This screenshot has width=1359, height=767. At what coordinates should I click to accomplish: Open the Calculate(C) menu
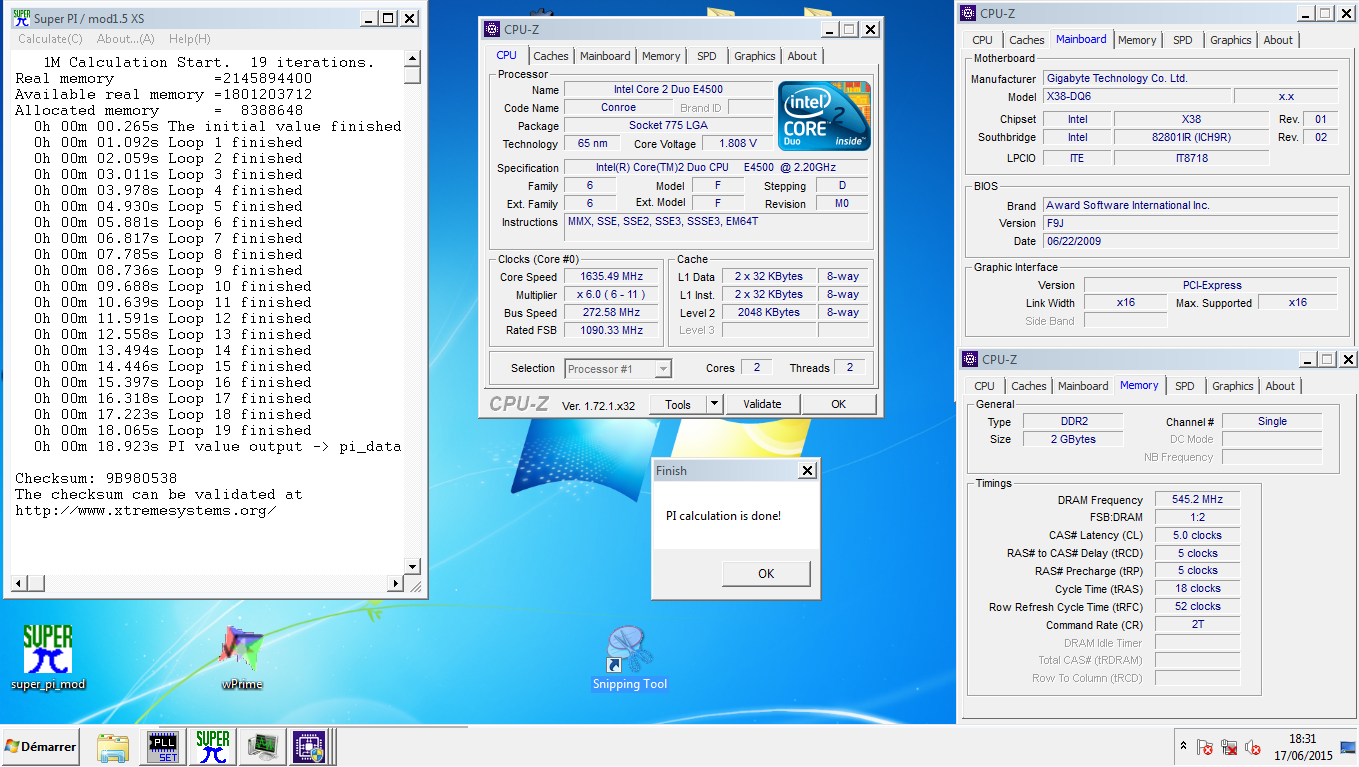(x=50, y=39)
